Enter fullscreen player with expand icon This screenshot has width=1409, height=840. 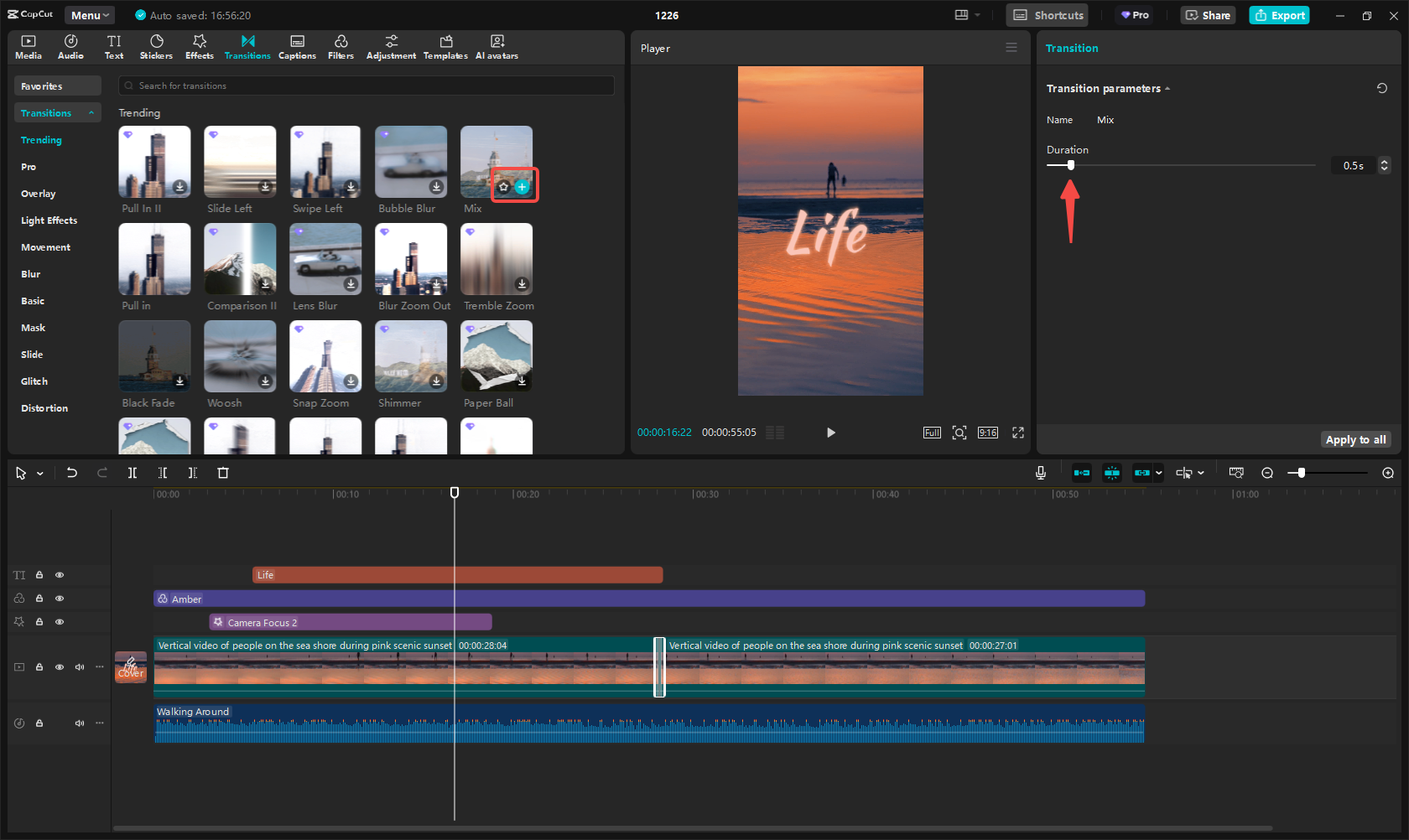pyautogui.click(x=1018, y=433)
